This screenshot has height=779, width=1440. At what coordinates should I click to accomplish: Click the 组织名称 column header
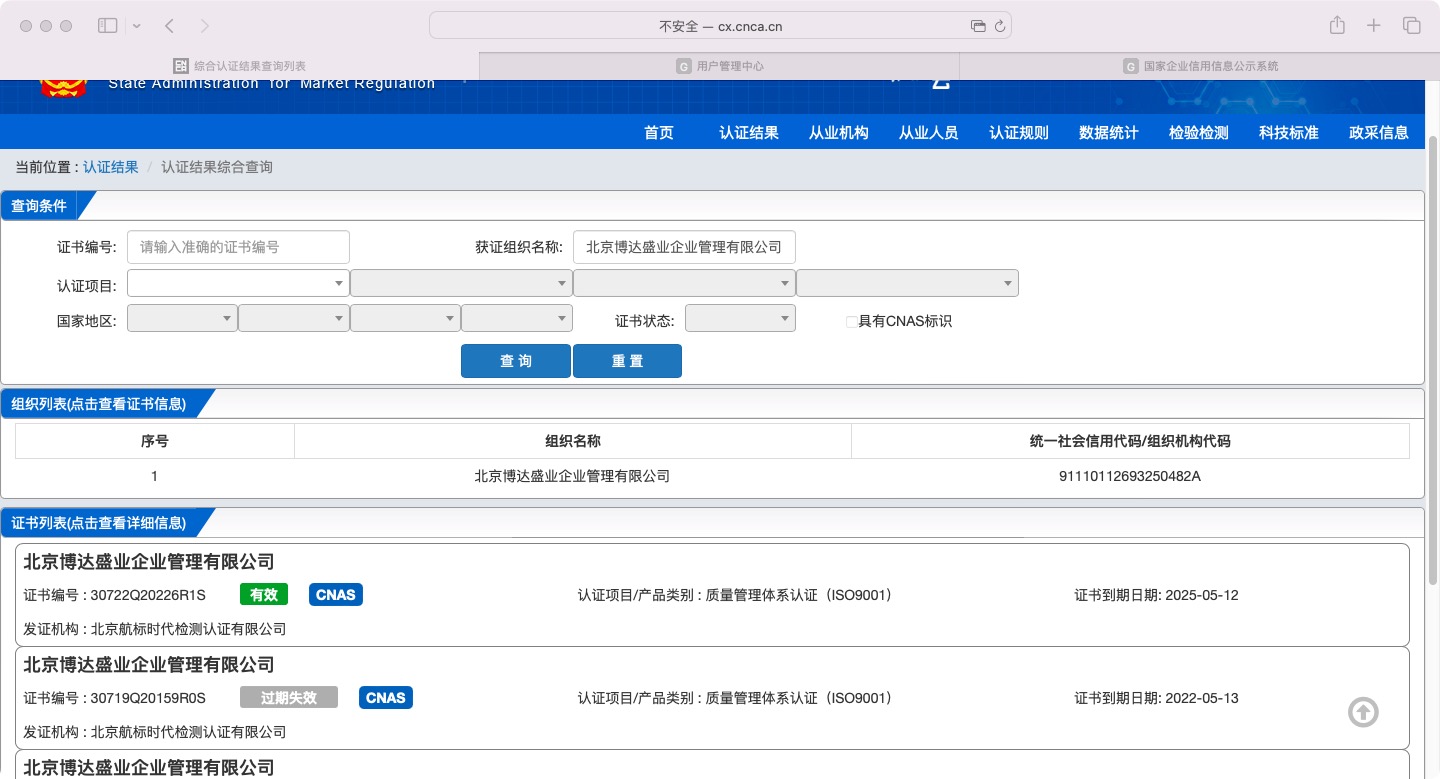click(x=573, y=441)
